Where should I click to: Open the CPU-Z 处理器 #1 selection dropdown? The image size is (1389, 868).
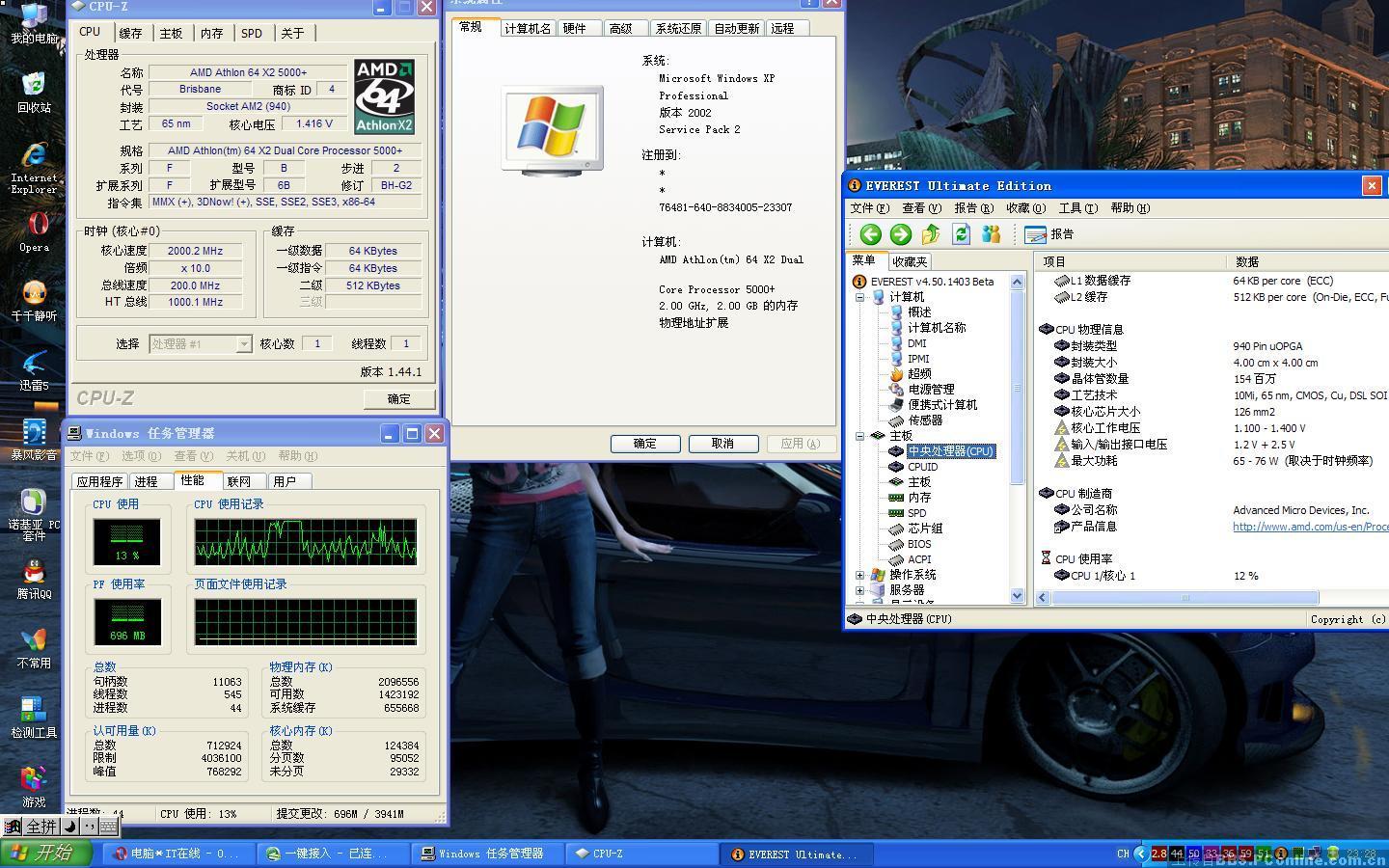point(244,344)
